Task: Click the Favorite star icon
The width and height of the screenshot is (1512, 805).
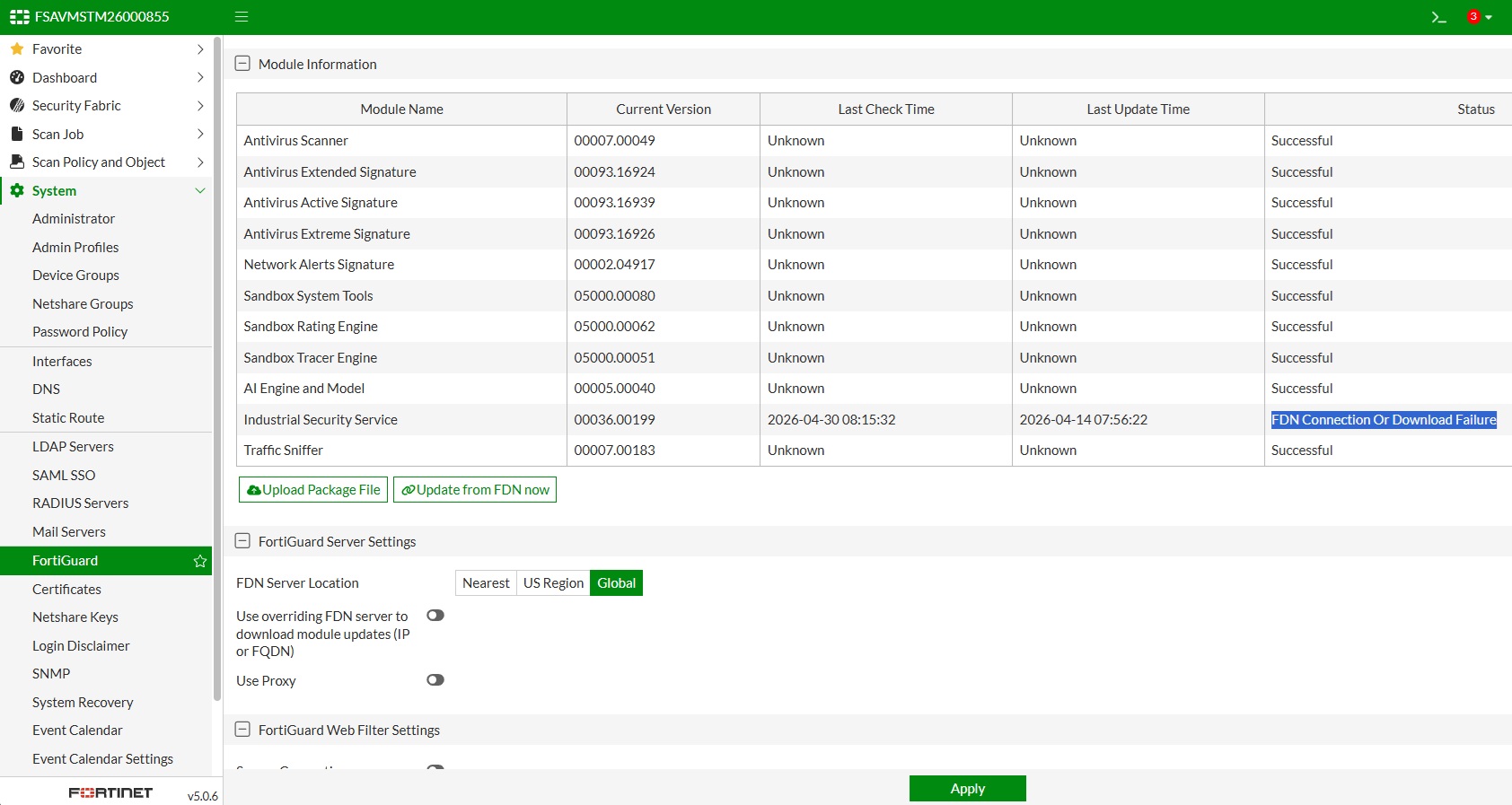Action: pos(17,49)
